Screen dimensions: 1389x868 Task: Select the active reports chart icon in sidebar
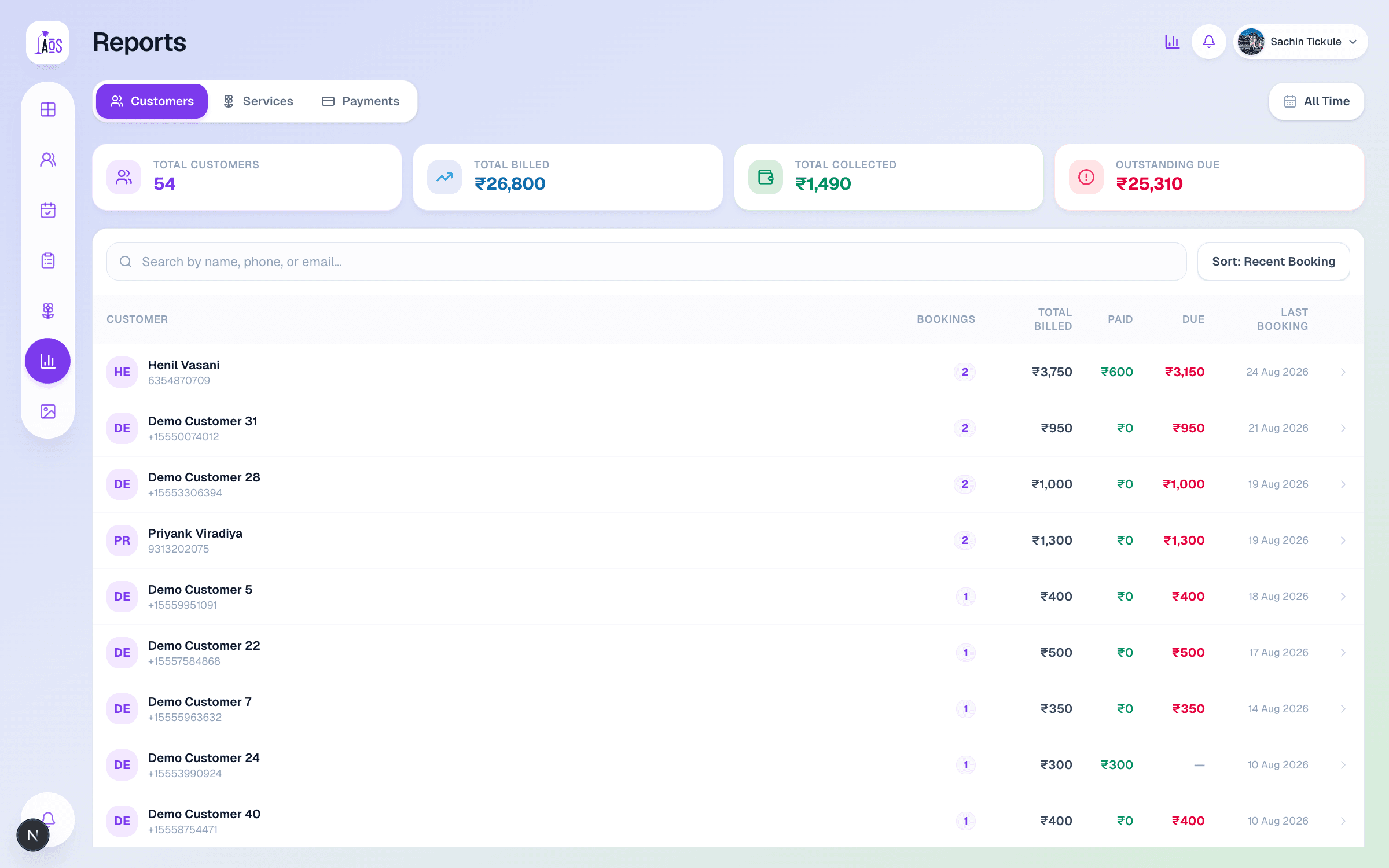tap(48, 361)
